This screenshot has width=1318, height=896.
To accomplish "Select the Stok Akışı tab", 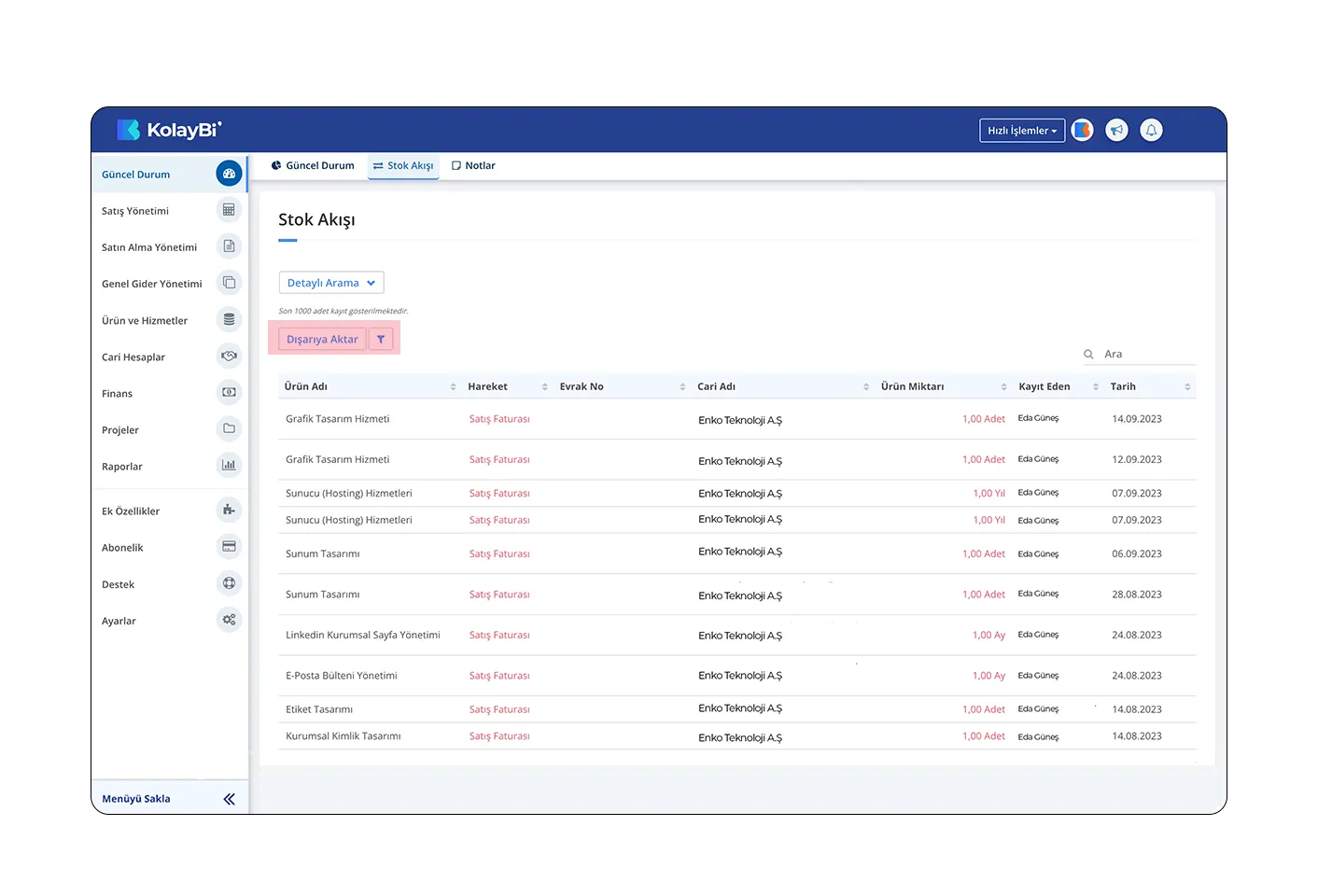I will tap(403, 165).
